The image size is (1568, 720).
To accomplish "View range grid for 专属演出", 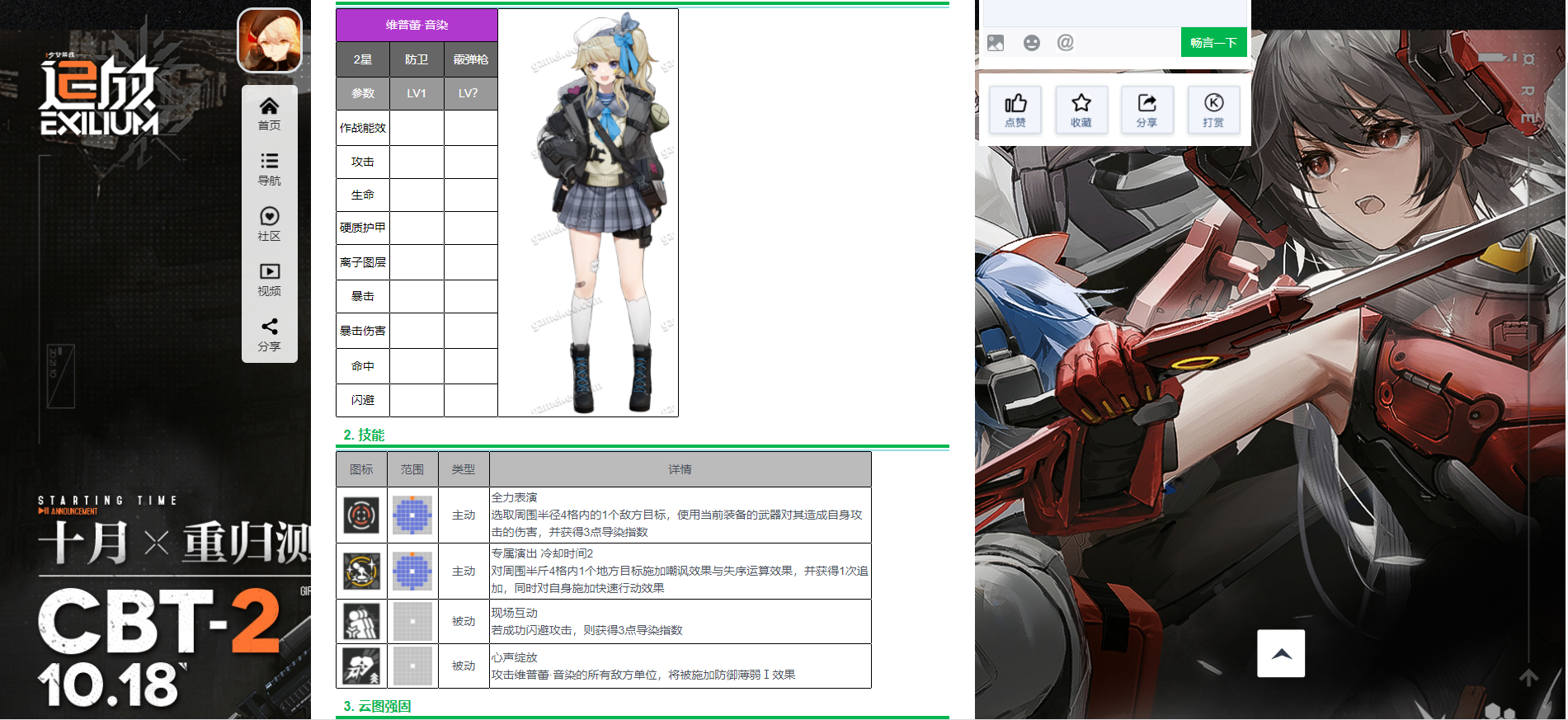I will [x=412, y=571].
